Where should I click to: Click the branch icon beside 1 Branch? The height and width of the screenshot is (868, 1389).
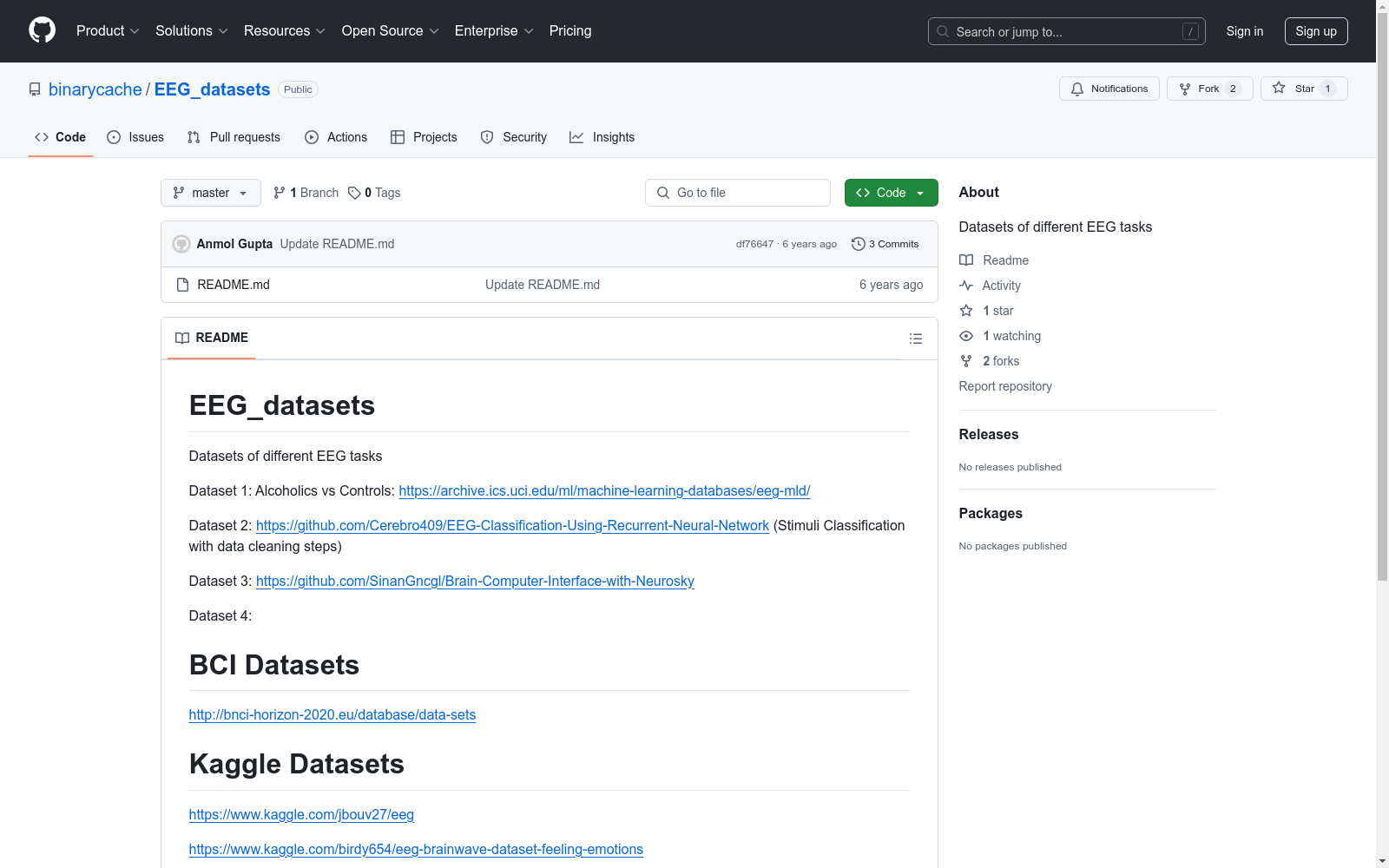coord(280,193)
